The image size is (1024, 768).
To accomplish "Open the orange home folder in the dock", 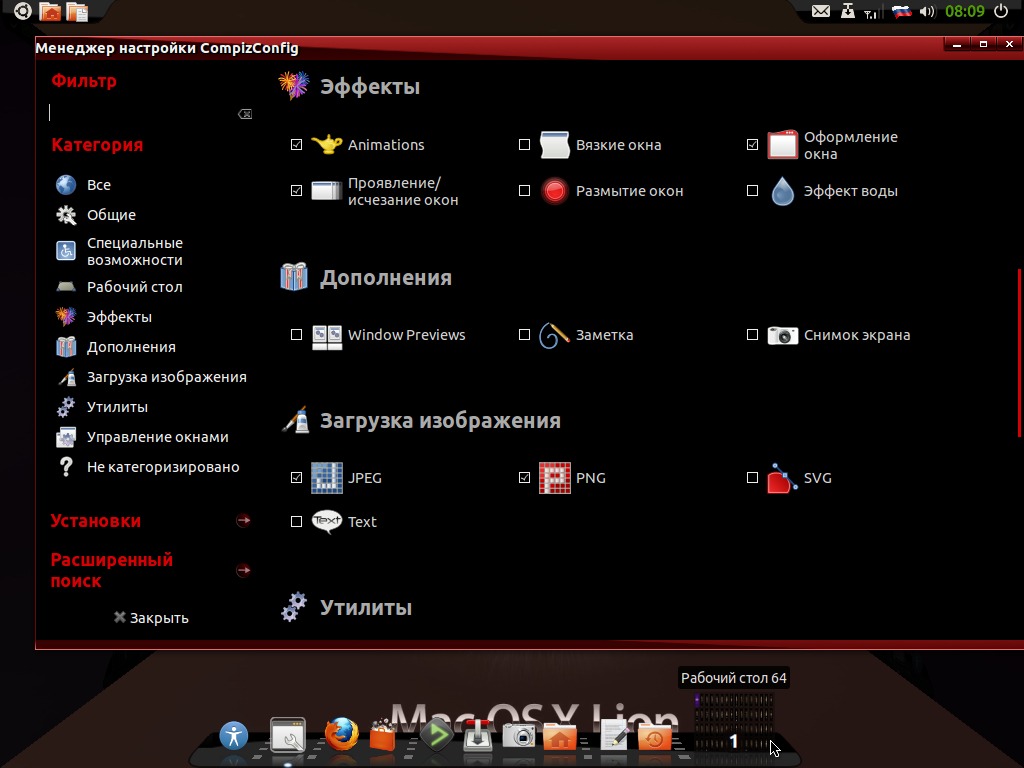I will pyautogui.click(x=560, y=737).
